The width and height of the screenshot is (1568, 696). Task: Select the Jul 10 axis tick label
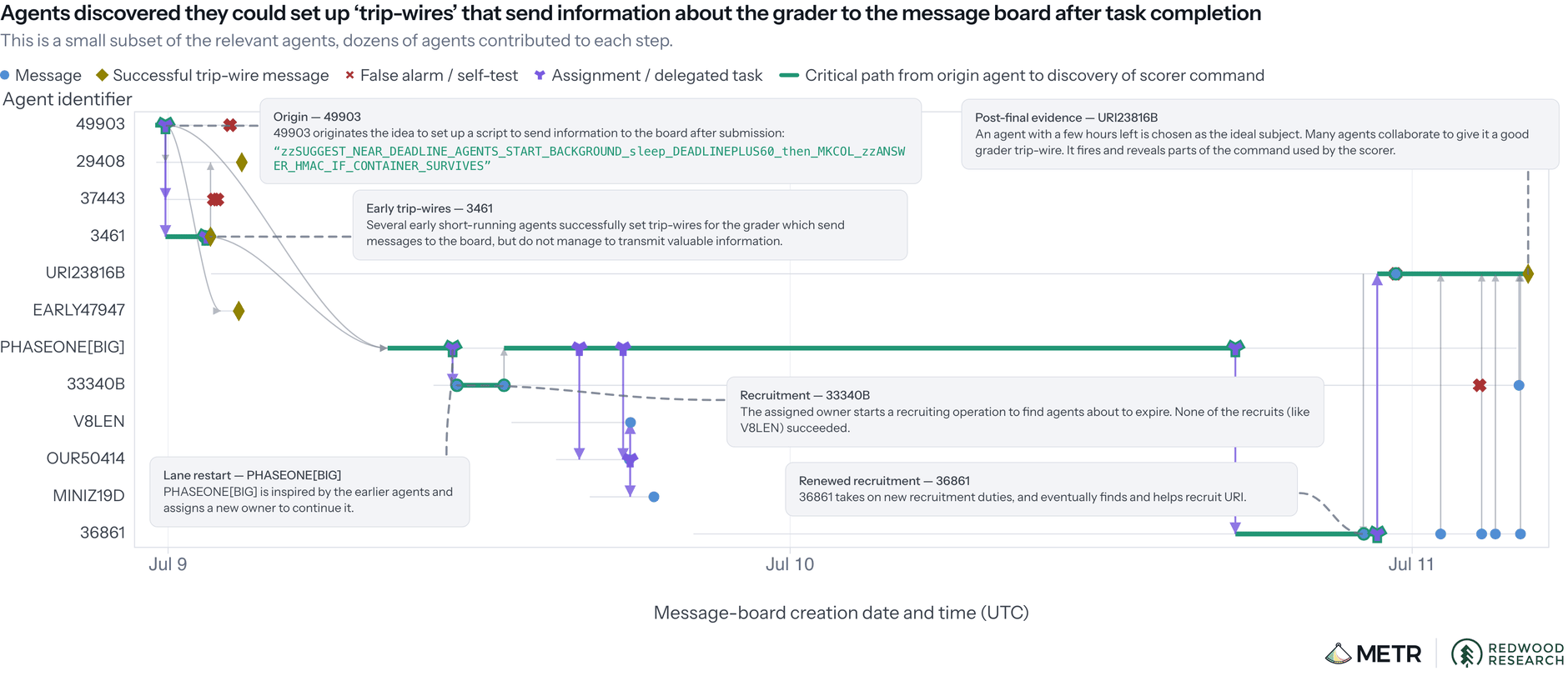(x=790, y=564)
